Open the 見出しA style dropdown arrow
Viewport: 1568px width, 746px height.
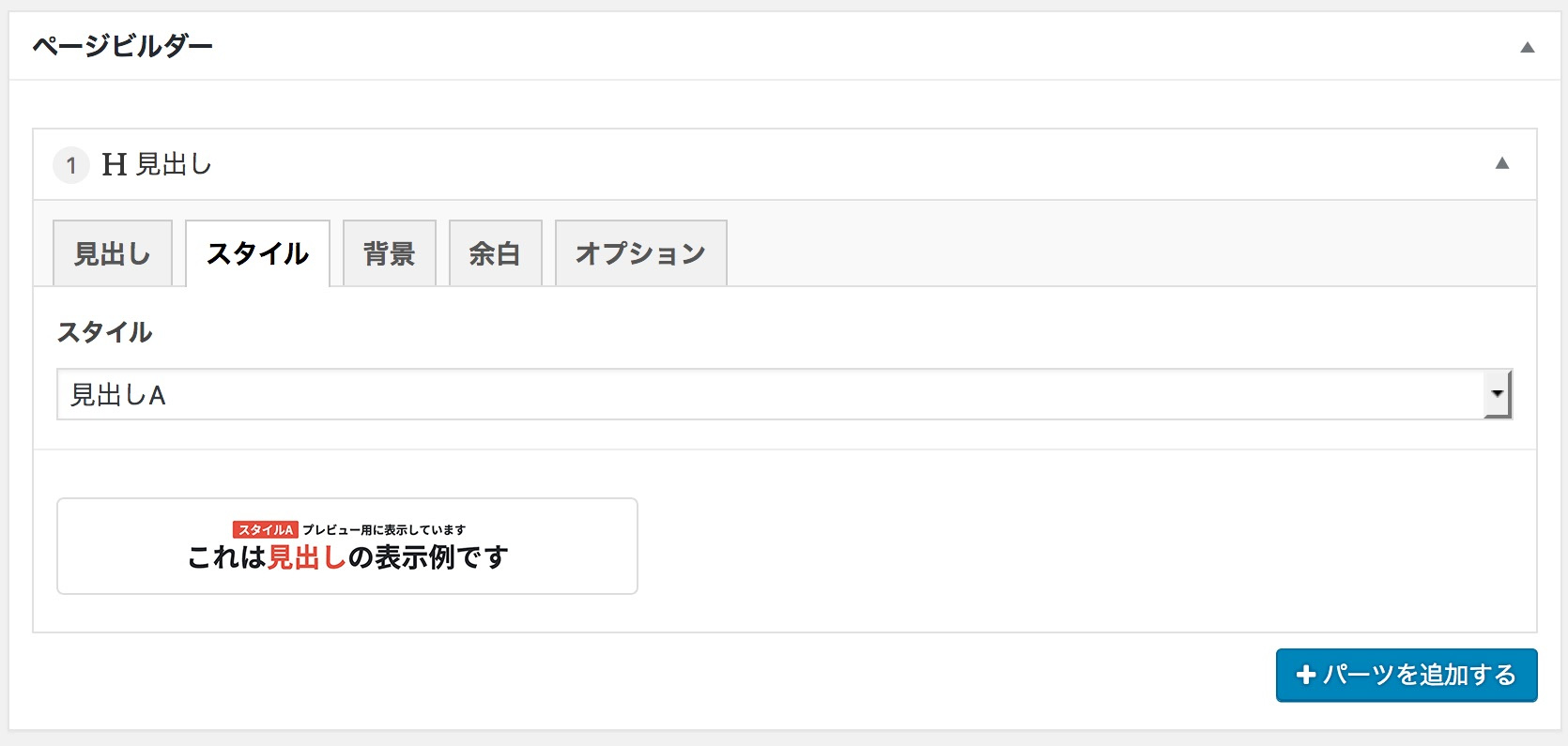pos(1498,394)
